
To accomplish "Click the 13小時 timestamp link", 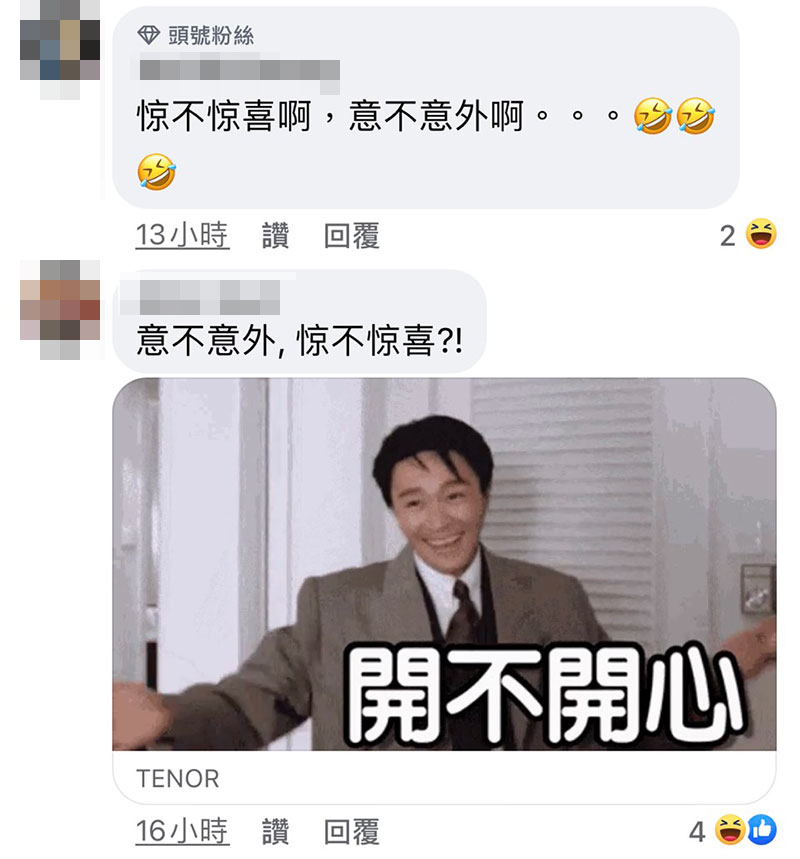I will [x=182, y=235].
